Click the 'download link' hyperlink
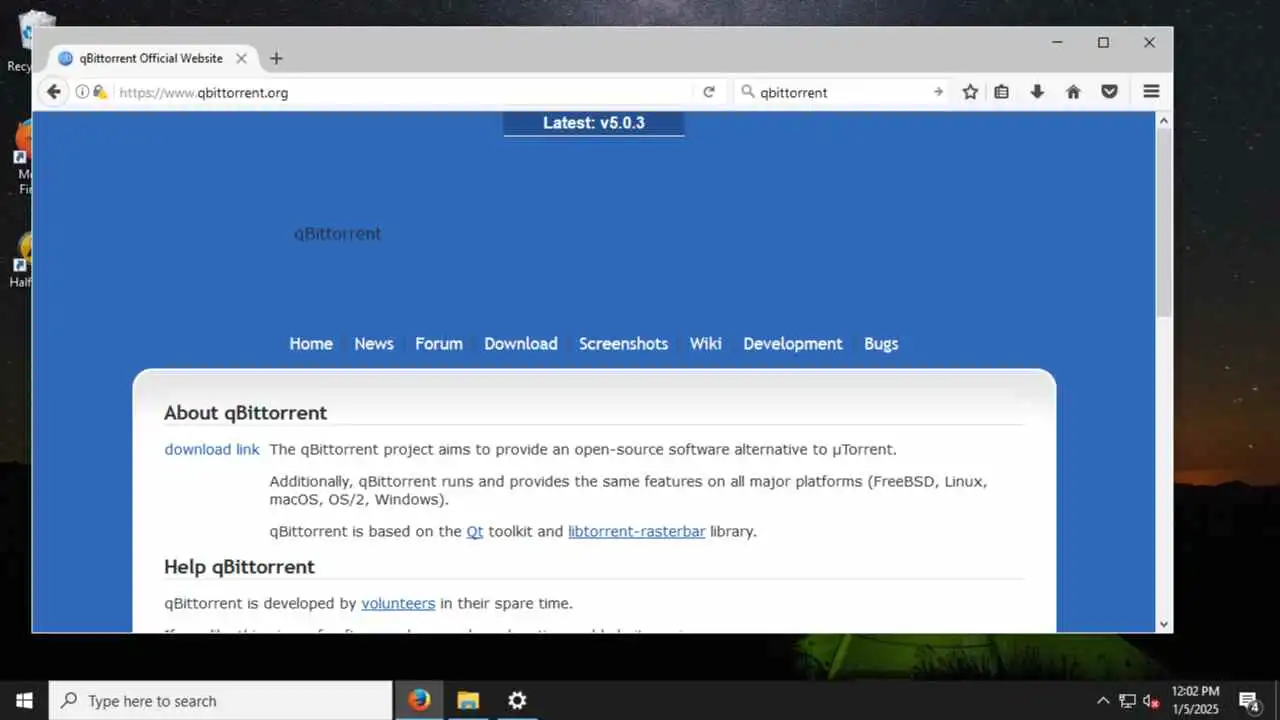Screen dimensions: 1280x720 212,449
